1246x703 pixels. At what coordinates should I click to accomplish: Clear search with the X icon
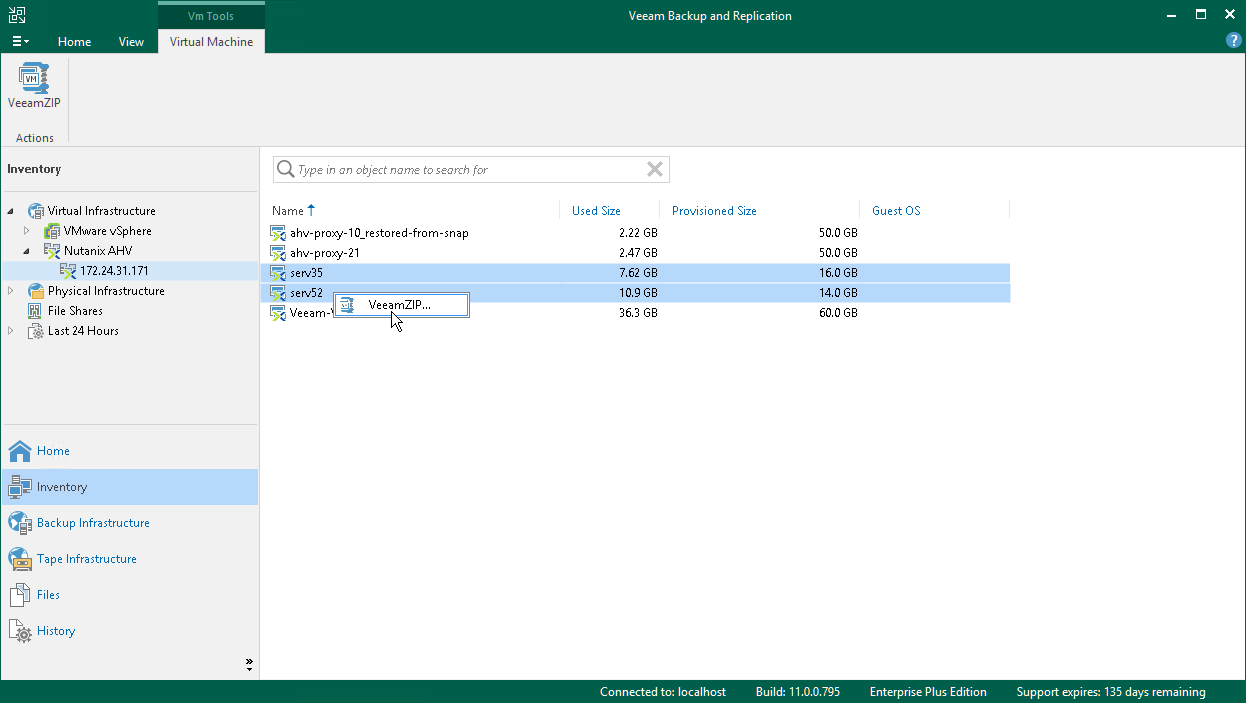coord(655,170)
